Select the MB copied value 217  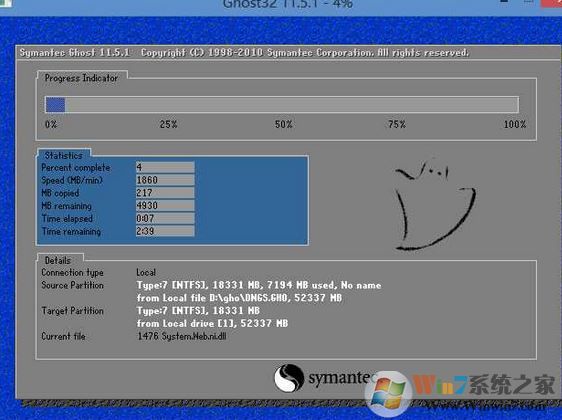(165, 193)
